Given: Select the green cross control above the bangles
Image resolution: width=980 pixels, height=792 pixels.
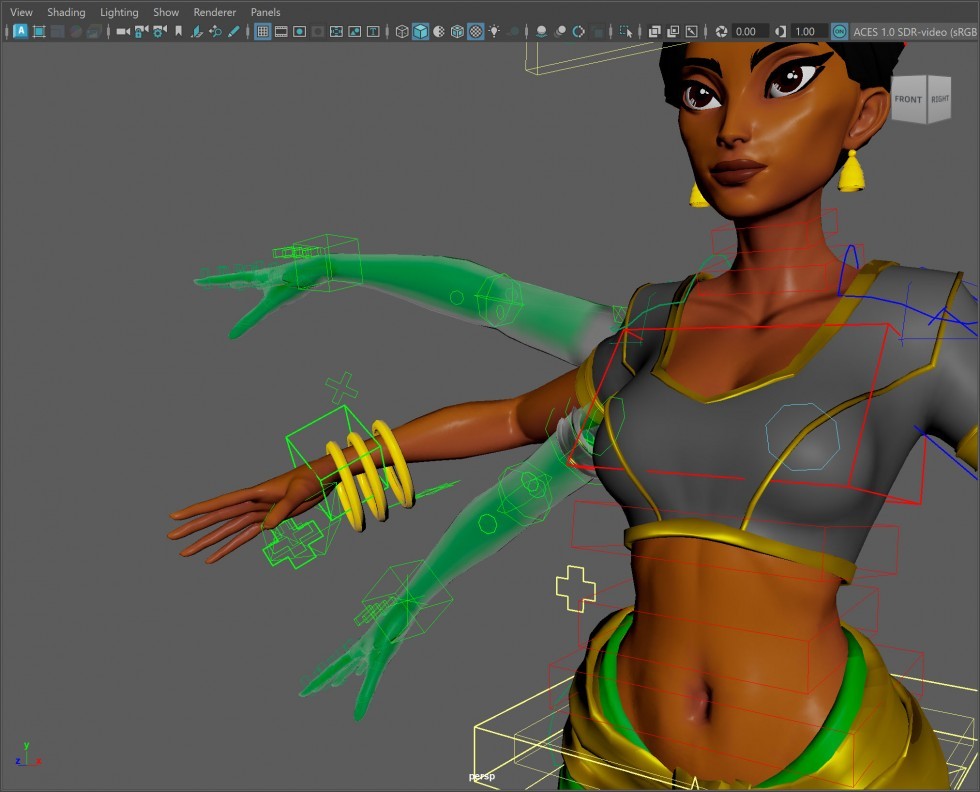Looking at the screenshot, I should pyautogui.click(x=341, y=388).
